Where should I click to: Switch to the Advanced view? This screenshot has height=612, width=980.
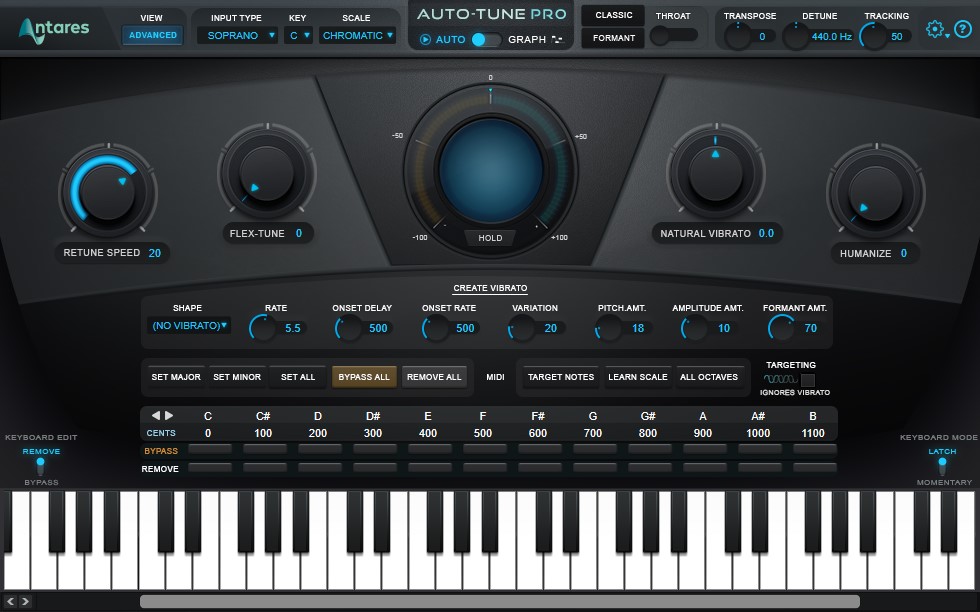pyautogui.click(x=152, y=35)
